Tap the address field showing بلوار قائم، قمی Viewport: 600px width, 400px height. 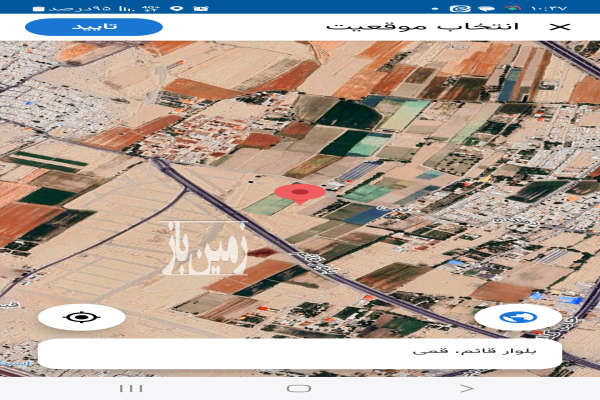(x=300, y=352)
